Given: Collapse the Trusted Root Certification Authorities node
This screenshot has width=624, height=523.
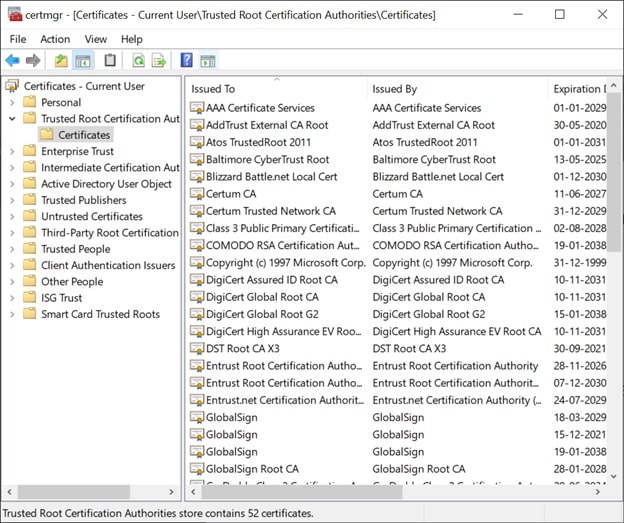Looking at the screenshot, I should click(x=11, y=118).
